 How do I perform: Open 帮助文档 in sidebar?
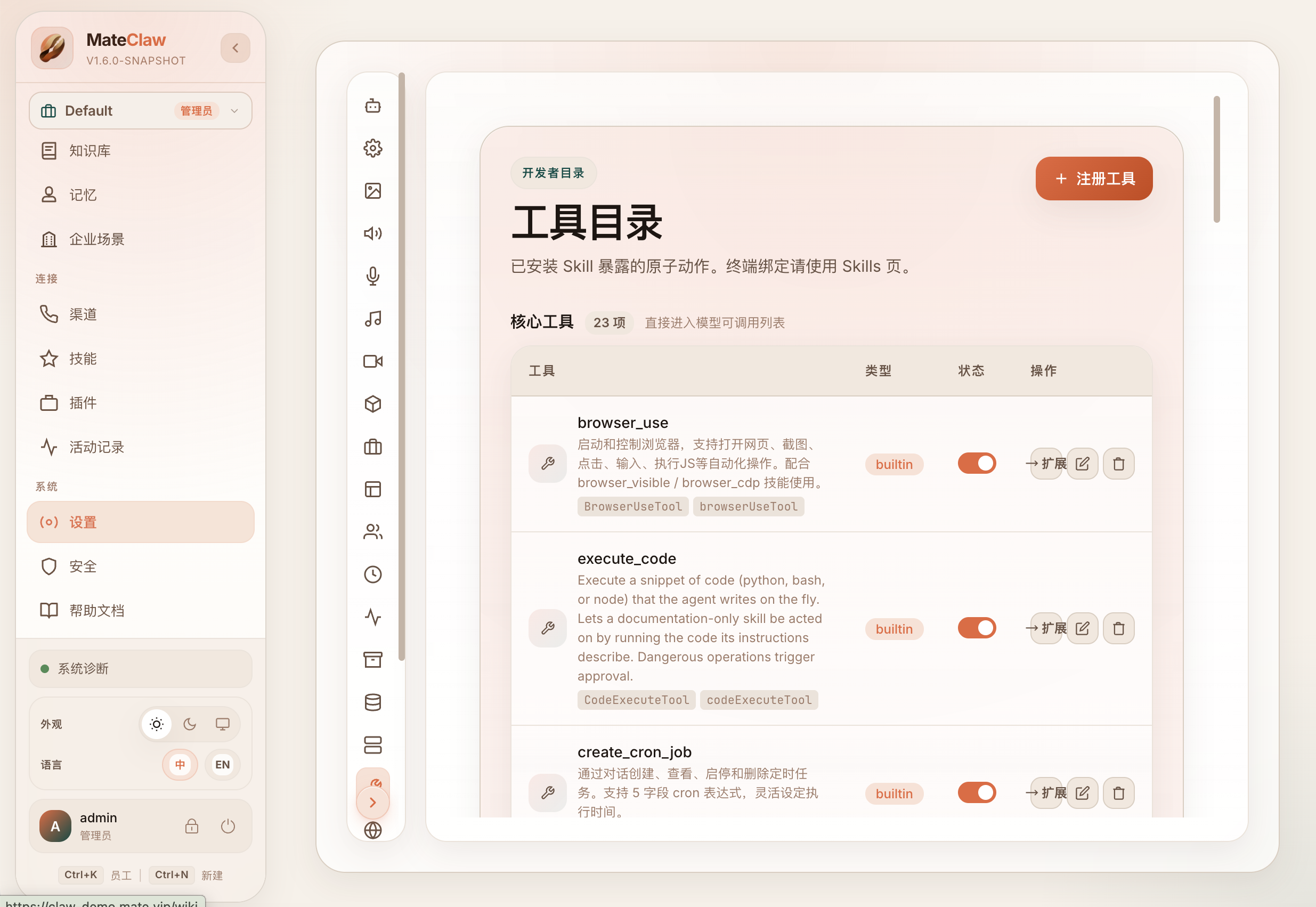(x=140, y=611)
